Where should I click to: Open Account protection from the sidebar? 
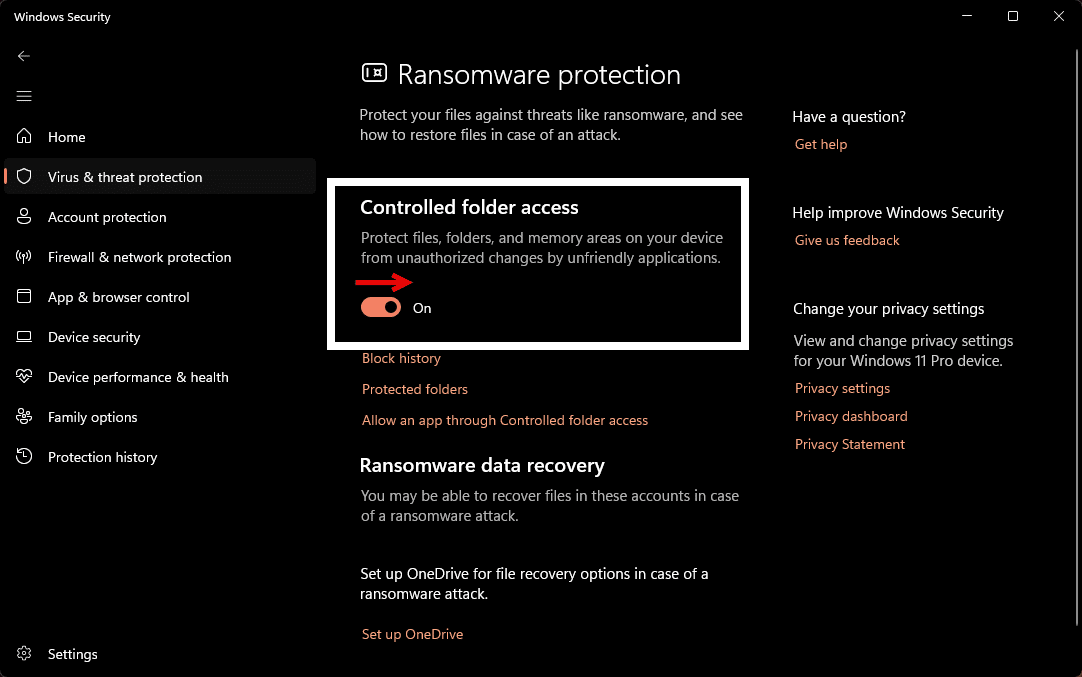[107, 217]
